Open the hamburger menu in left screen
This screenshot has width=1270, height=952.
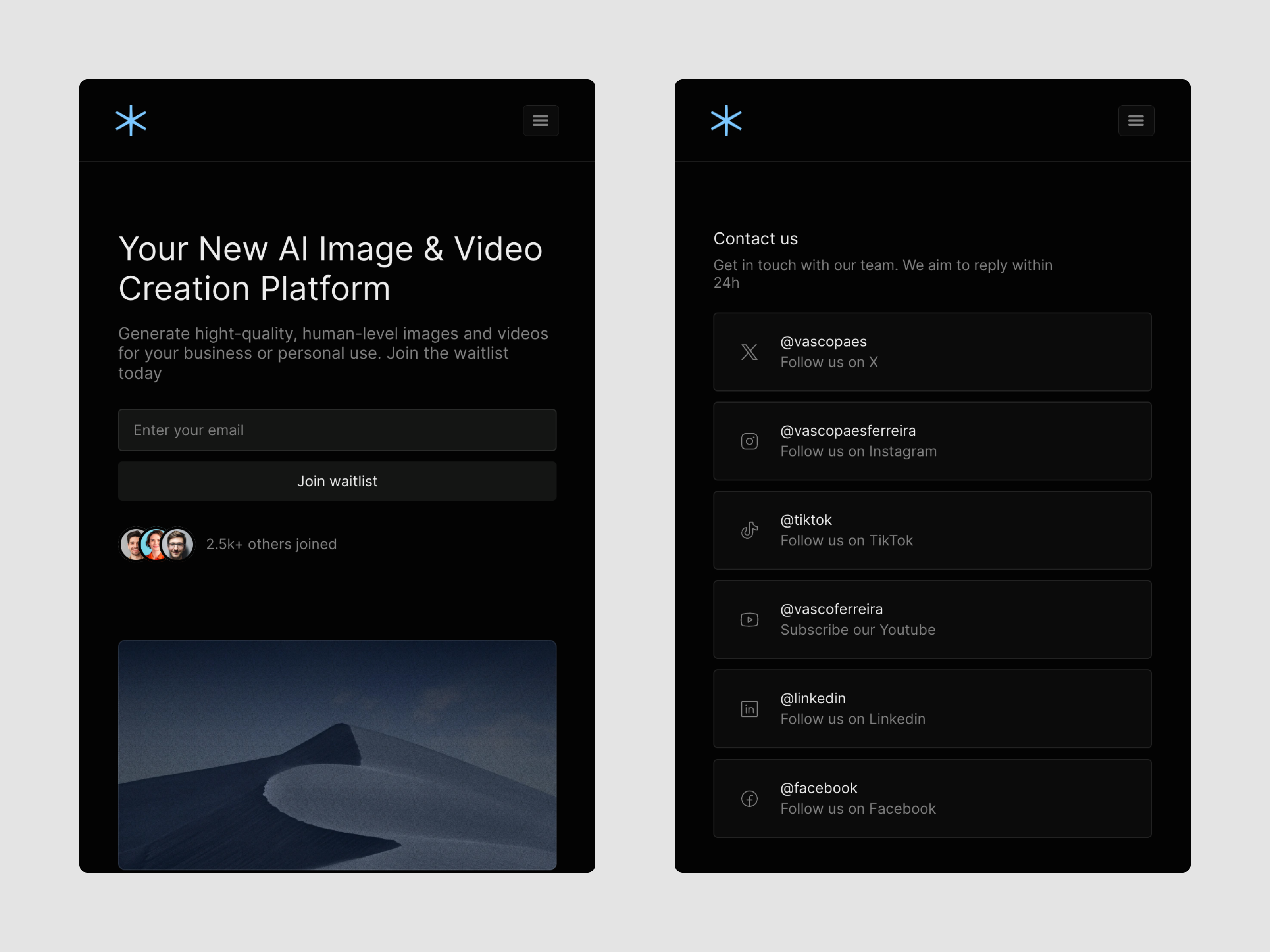[x=541, y=121]
